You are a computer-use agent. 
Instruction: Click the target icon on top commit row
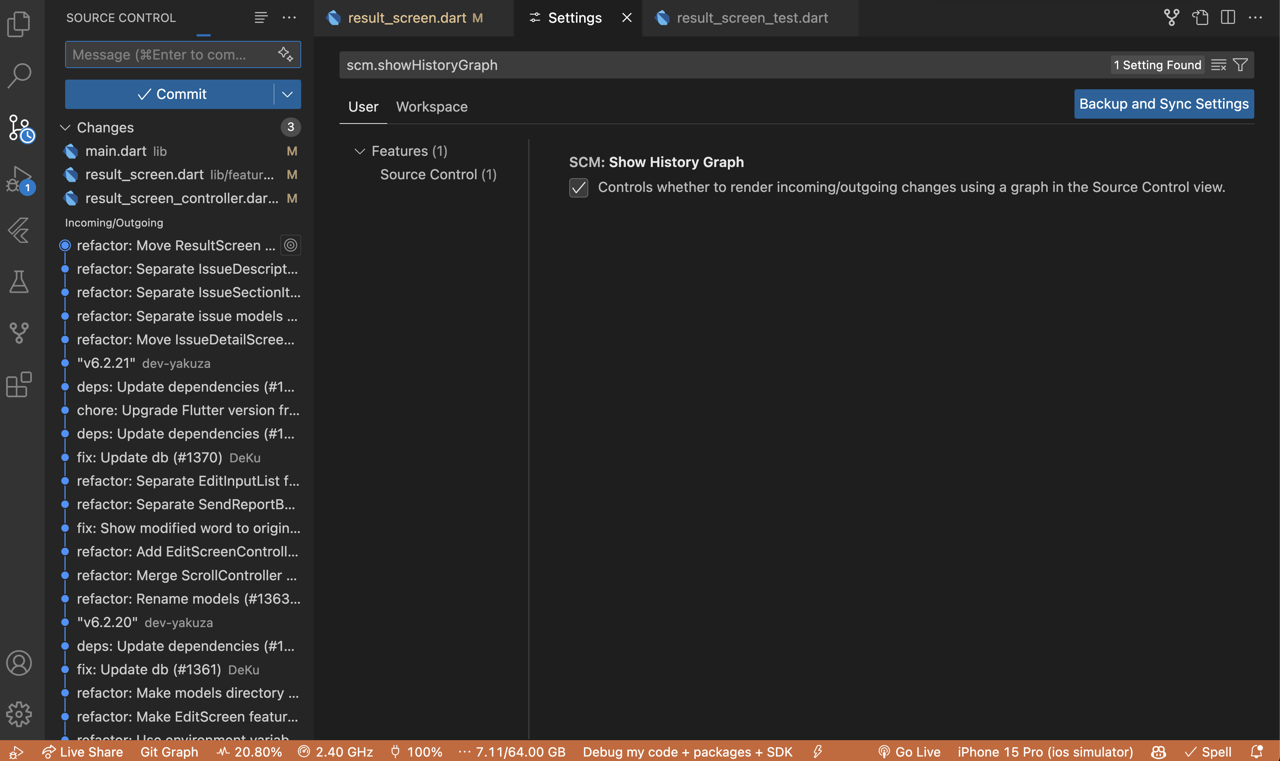pos(290,245)
